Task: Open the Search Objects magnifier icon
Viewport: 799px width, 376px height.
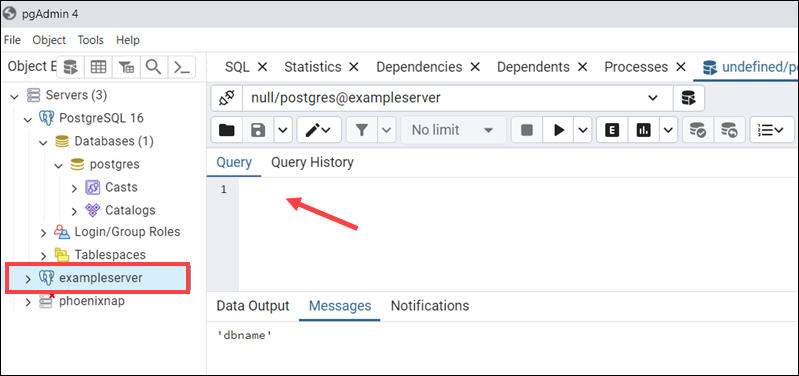Action: (153, 67)
